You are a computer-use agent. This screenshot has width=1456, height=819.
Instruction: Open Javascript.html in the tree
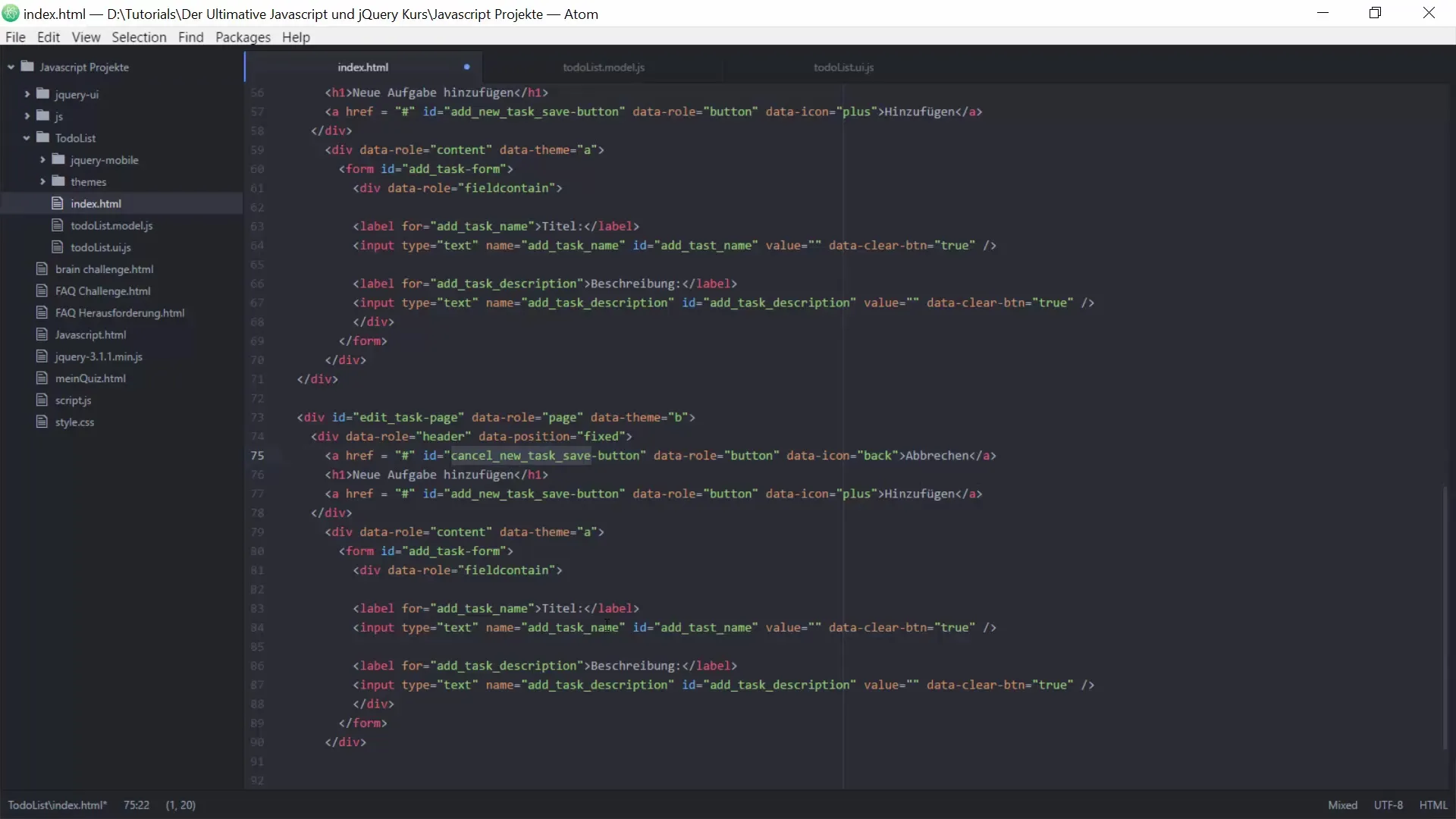[90, 334]
